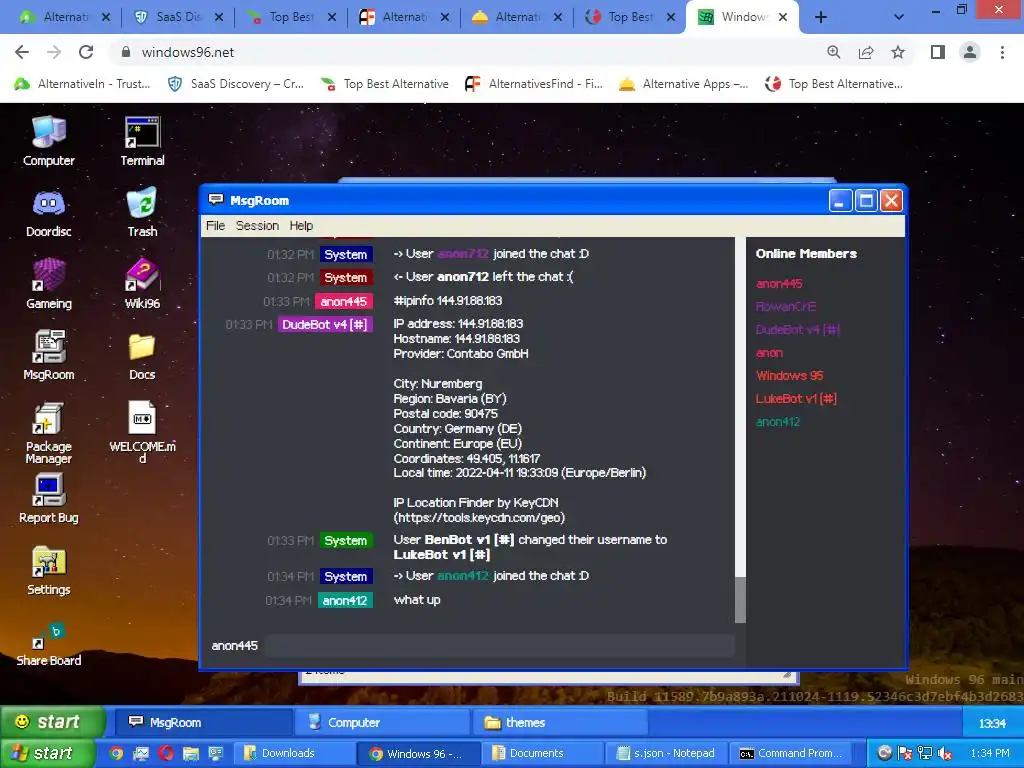Click Chrome icon in host quick launch
This screenshot has height=768, width=1024.
pos(116,753)
